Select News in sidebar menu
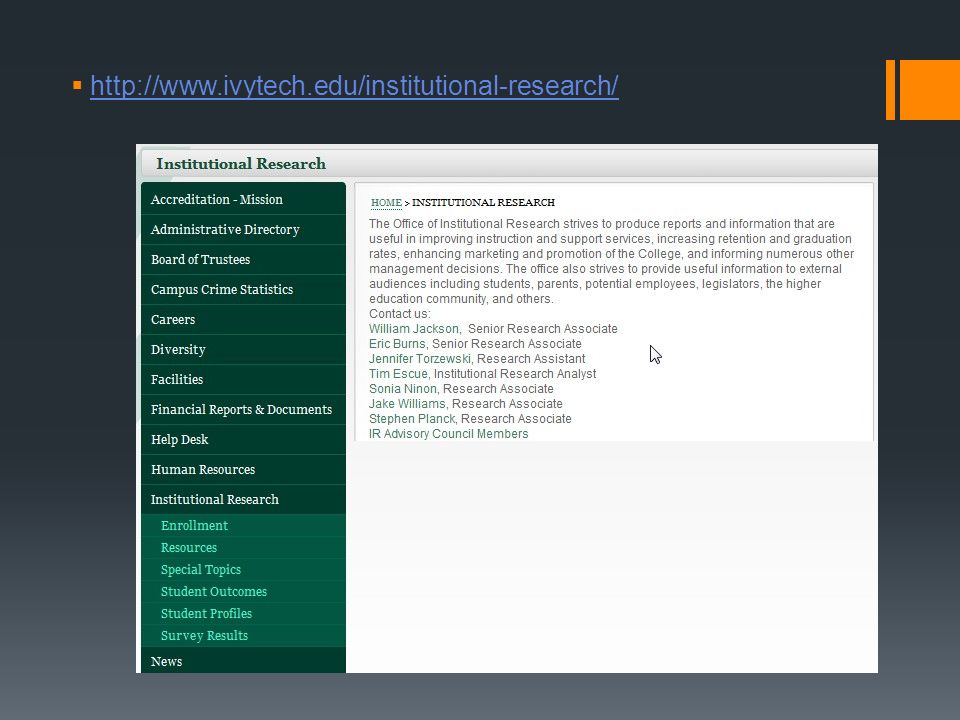 [243, 661]
